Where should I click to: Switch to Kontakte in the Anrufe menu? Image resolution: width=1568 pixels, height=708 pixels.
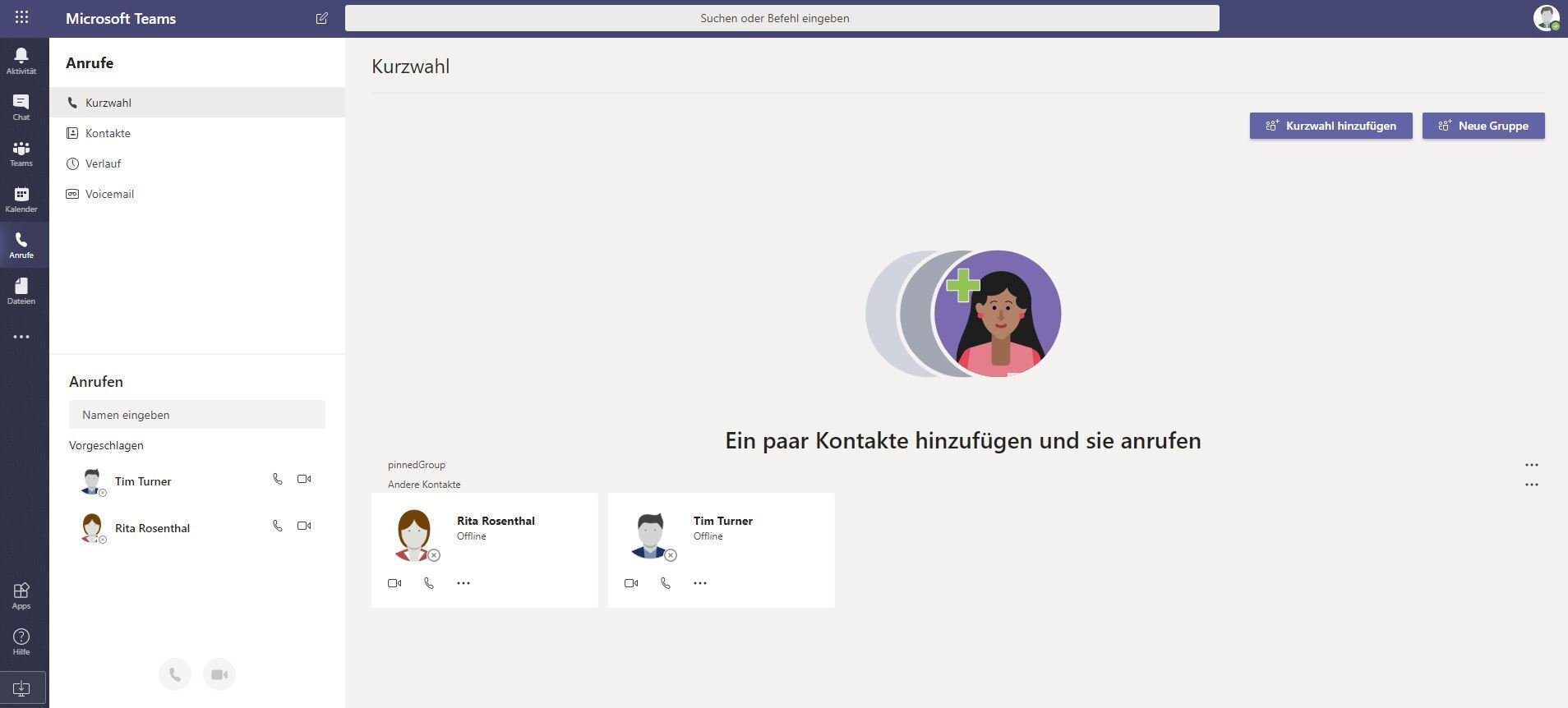pyautogui.click(x=197, y=133)
